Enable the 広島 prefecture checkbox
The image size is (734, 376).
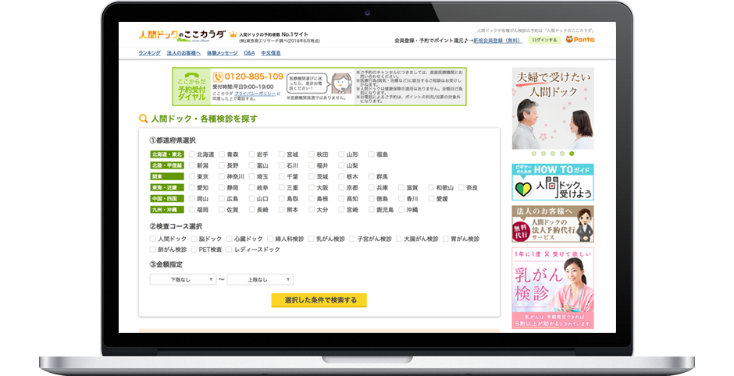[x=222, y=199]
